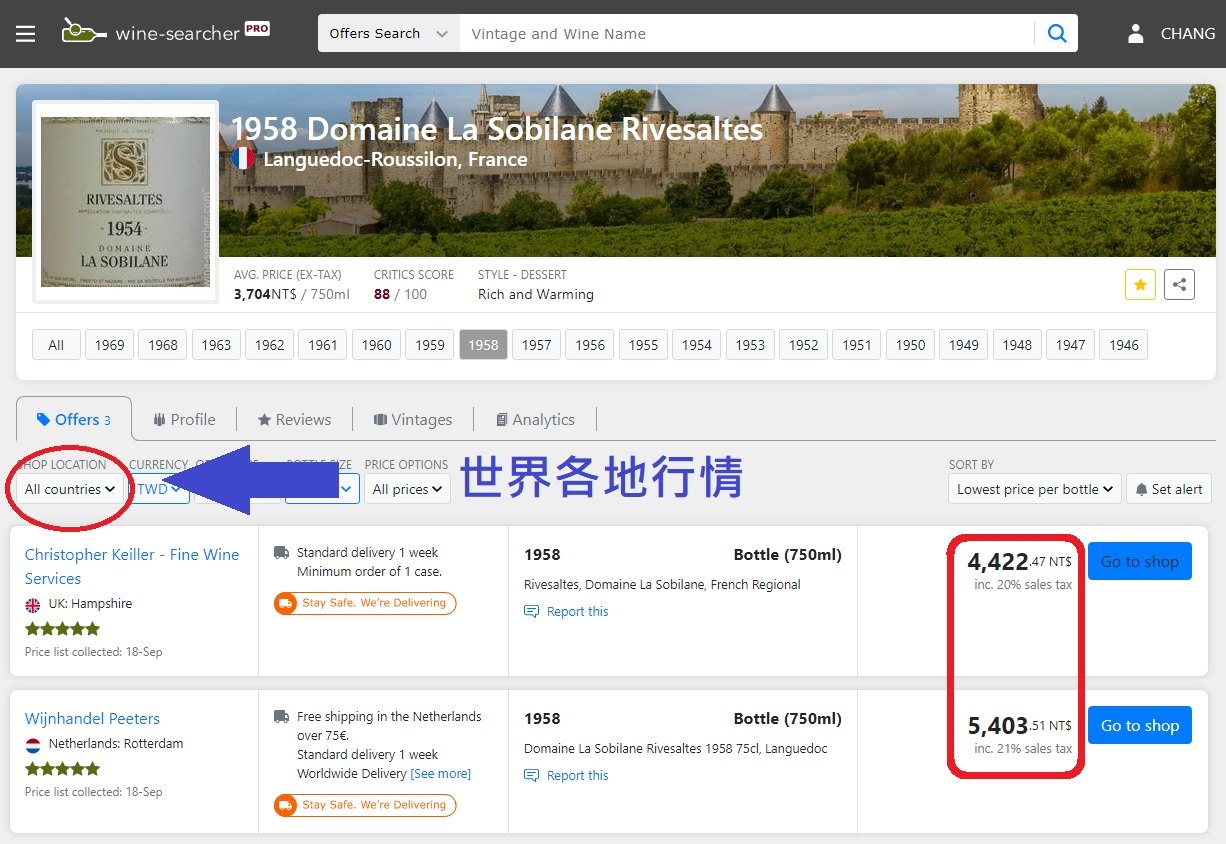
Task: Open Christopher Keiller - Fine Wine Services link
Action: pyautogui.click(x=132, y=566)
